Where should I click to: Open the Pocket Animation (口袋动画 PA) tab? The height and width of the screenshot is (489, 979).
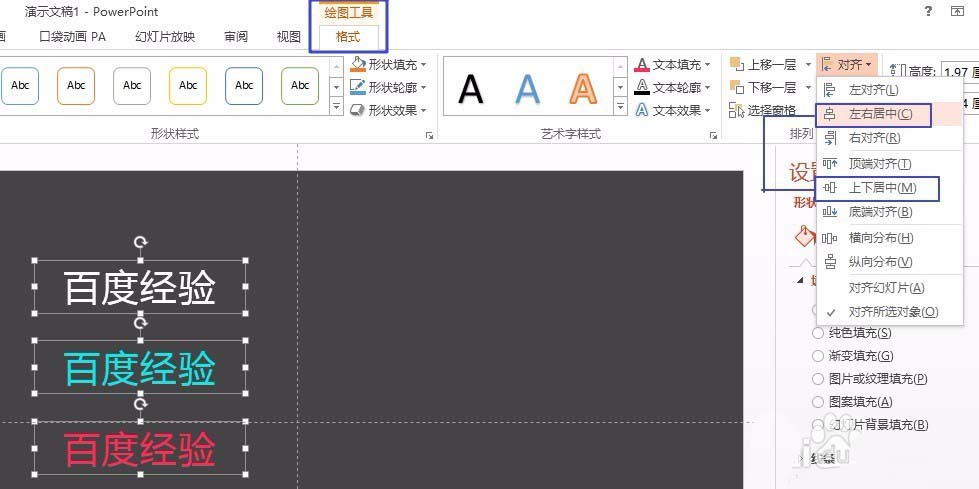click(x=72, y=37)
